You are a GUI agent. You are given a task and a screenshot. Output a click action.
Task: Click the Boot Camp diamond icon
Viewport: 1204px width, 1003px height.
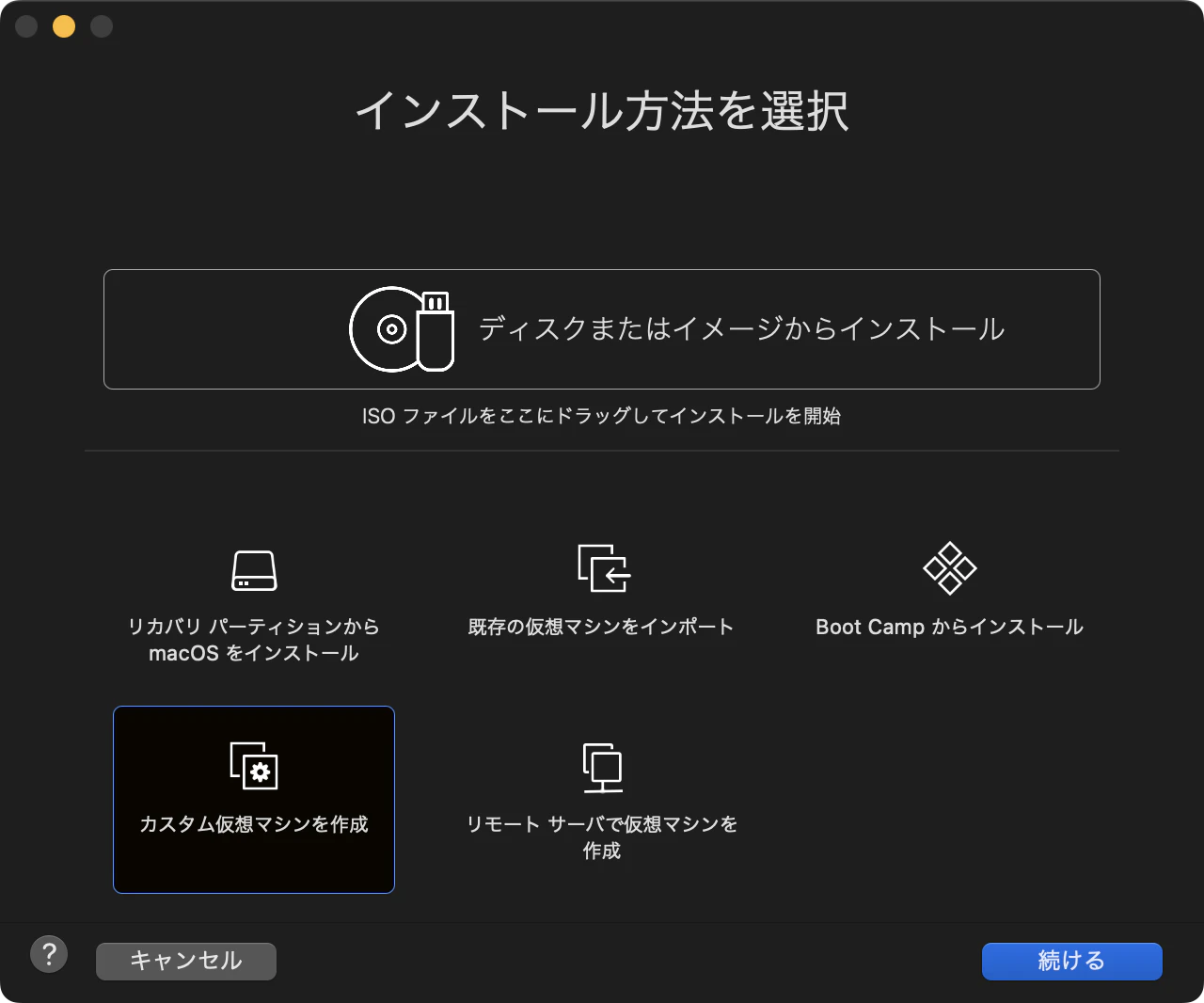[x=949, y=567]
